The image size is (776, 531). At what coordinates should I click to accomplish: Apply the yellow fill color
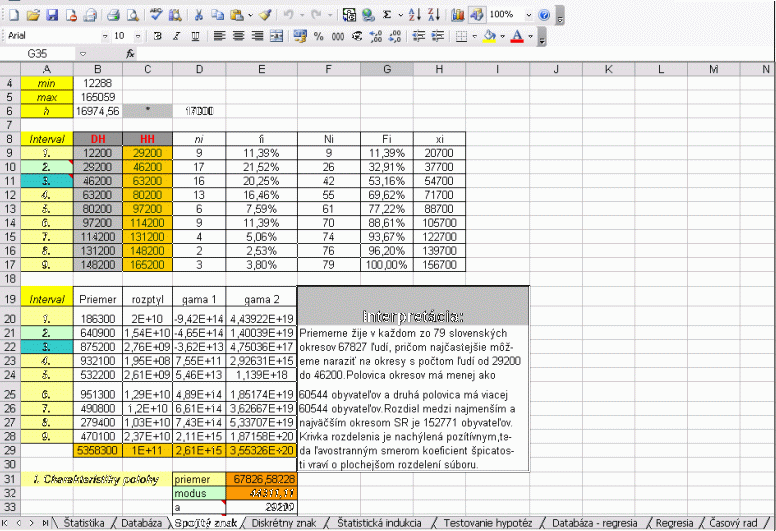(x=489, y=36)
